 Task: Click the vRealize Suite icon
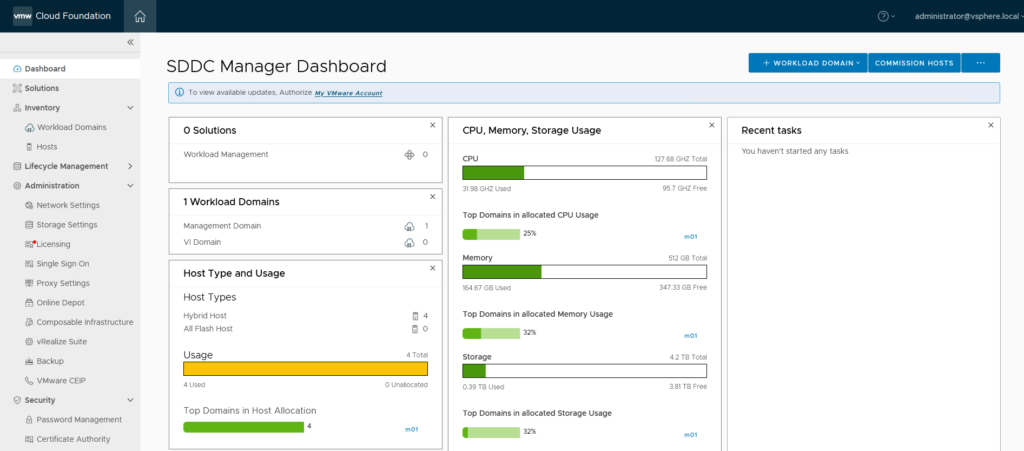[29, 341]
